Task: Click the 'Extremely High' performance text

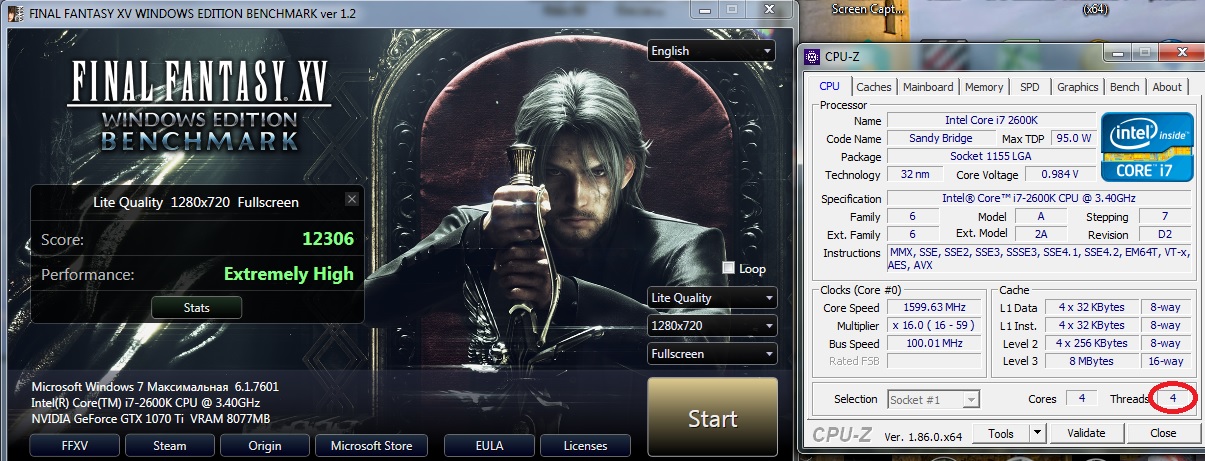Action: [x=288, y=274]
